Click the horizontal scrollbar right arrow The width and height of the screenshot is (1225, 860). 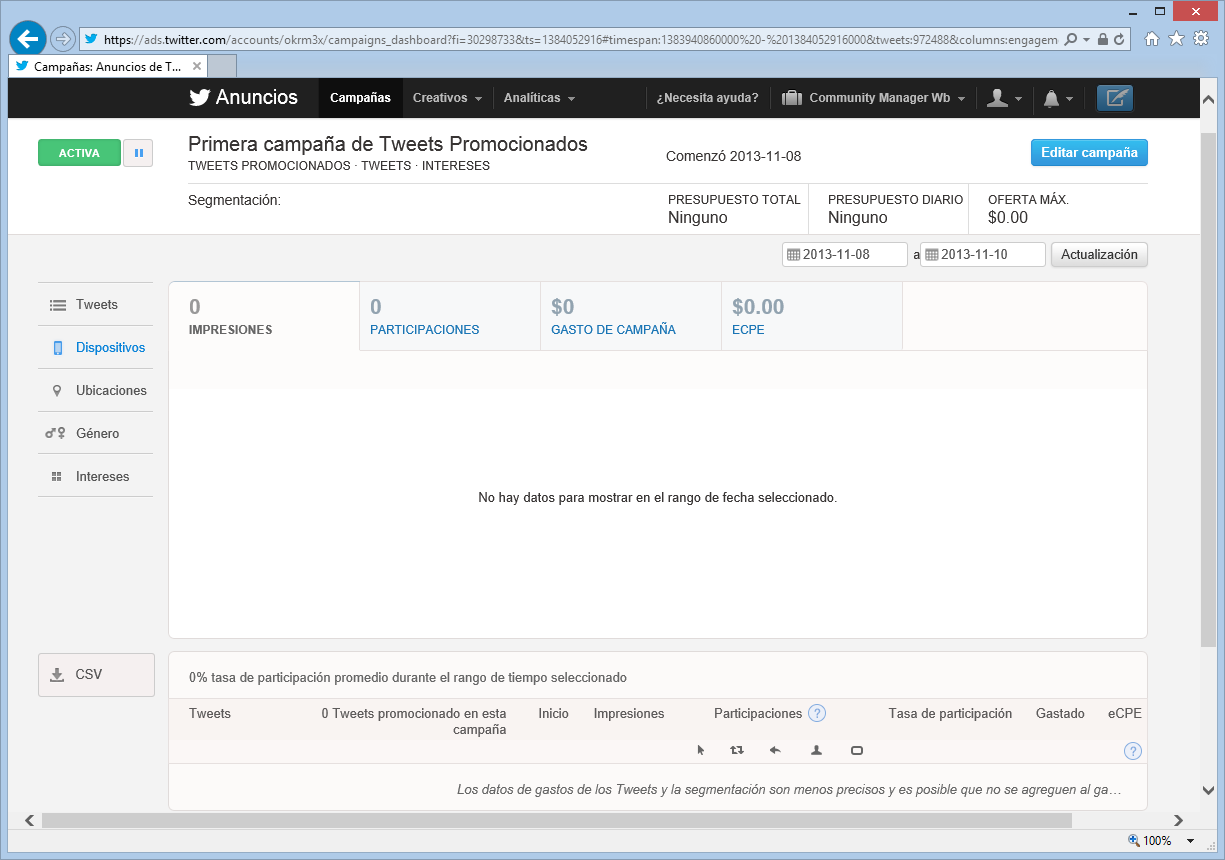pyautogui.click(x=1180, y=820)
